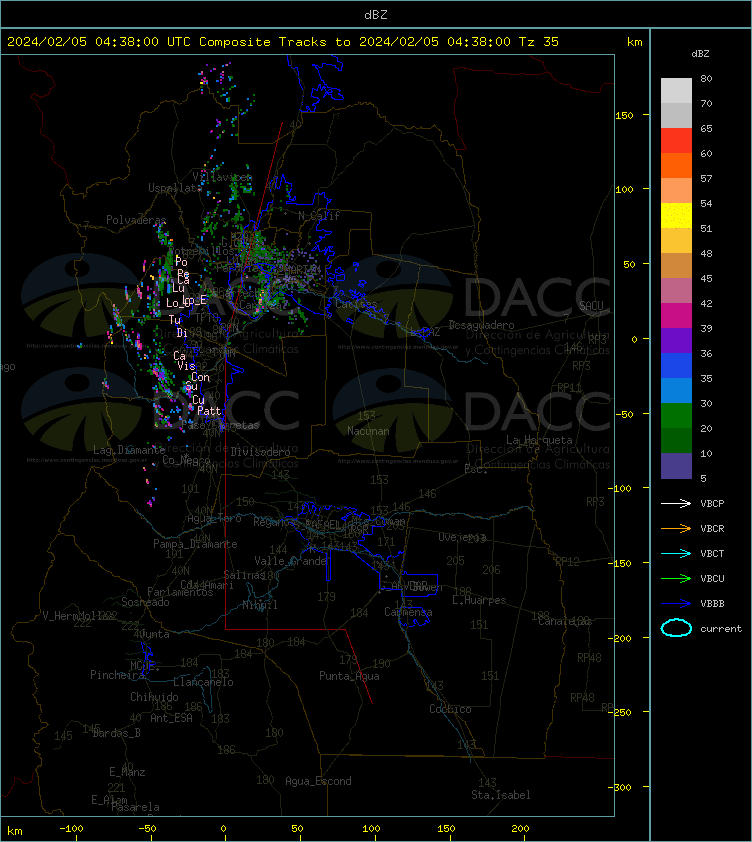Click the white VBCP arrow icon
The width and height of the screenshot is (752, 842).
676,503
